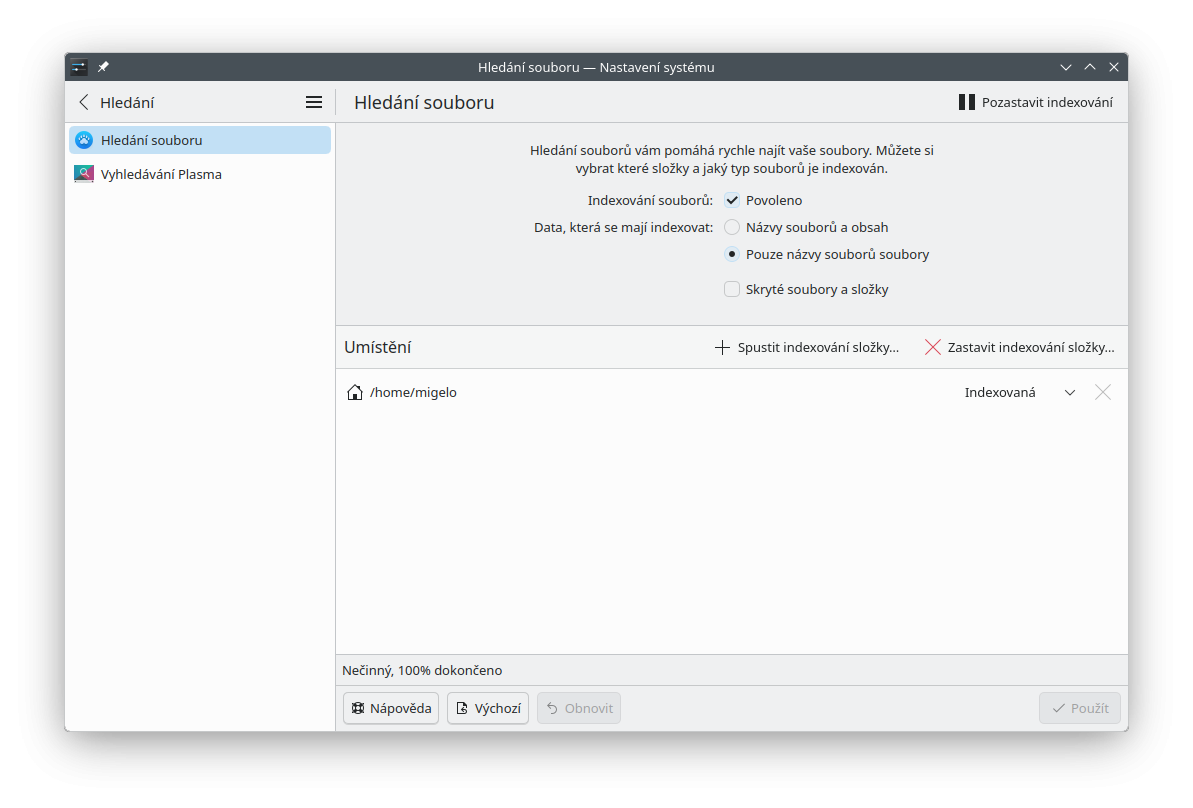Viewport: 1193px width, 808px height.
Task: Open the hamburger menu in sidebar header
Action: [314, 102]
